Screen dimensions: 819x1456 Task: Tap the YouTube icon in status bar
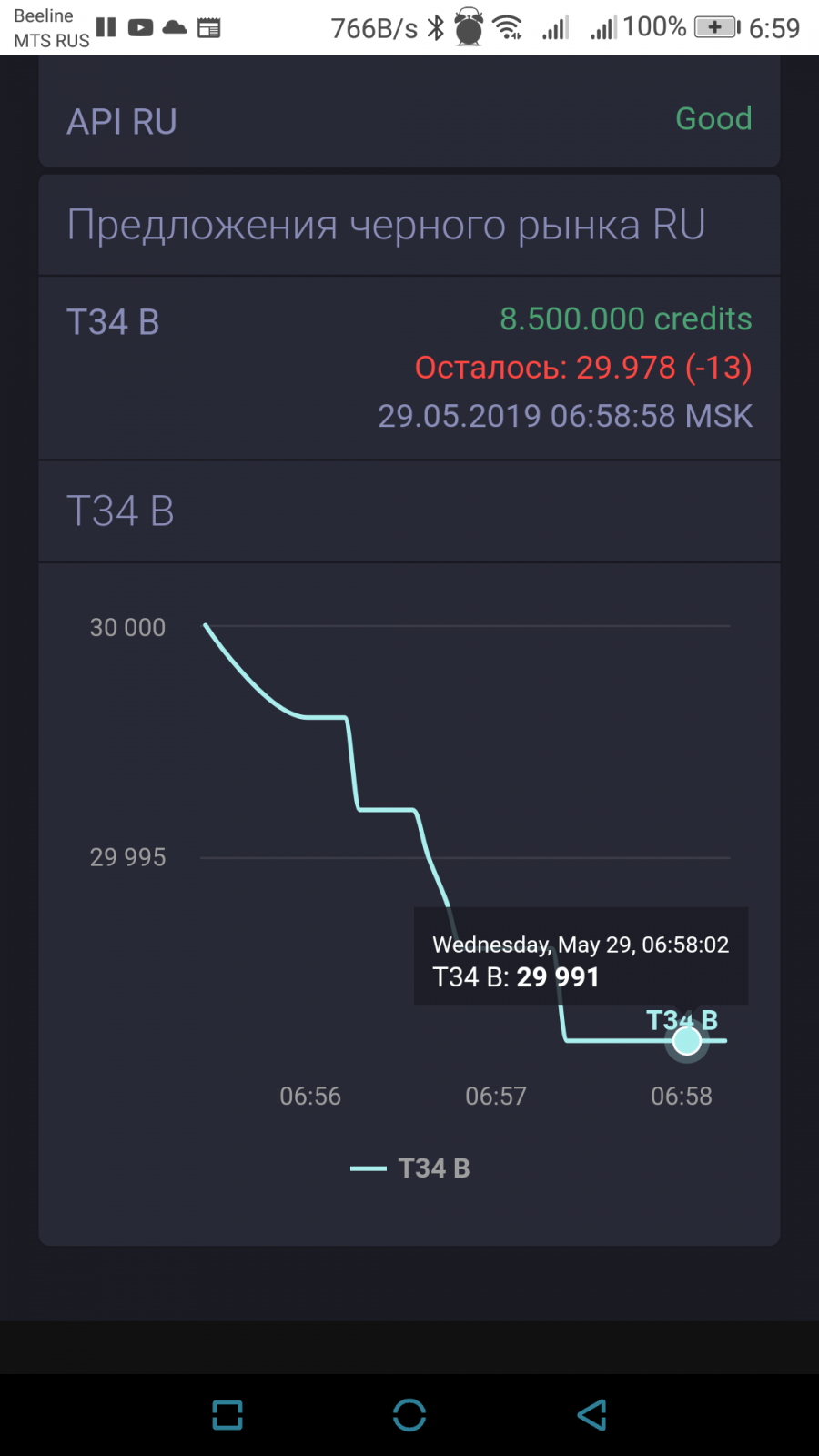[140, 27]
